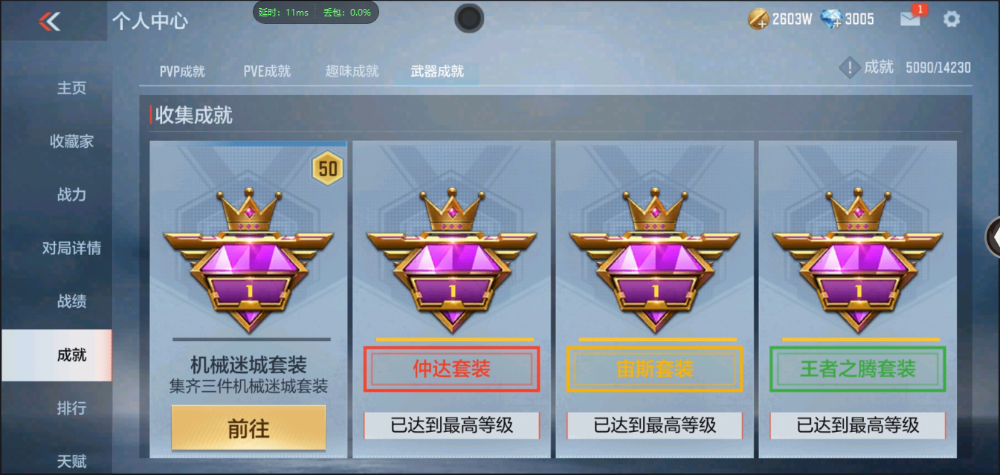This screenshot has width=1000, height=475.
Task: Add diamonds via diamond plus icon
Action: (x=831, y=19)
